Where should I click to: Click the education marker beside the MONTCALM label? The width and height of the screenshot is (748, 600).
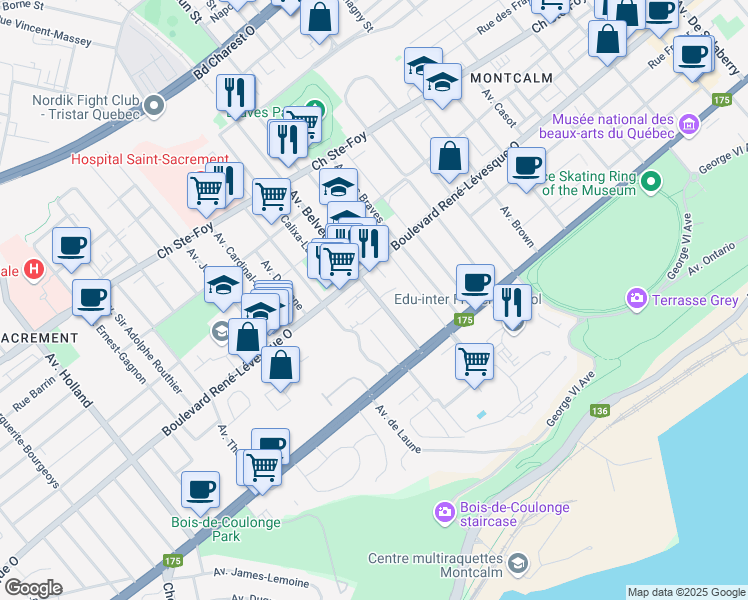pos(442,83)
